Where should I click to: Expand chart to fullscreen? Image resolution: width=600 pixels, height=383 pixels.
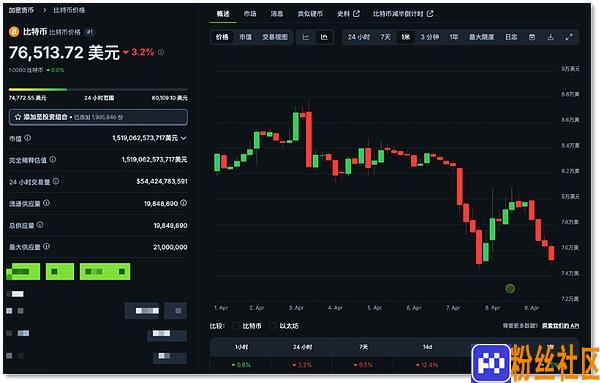[x=569, y=37]
